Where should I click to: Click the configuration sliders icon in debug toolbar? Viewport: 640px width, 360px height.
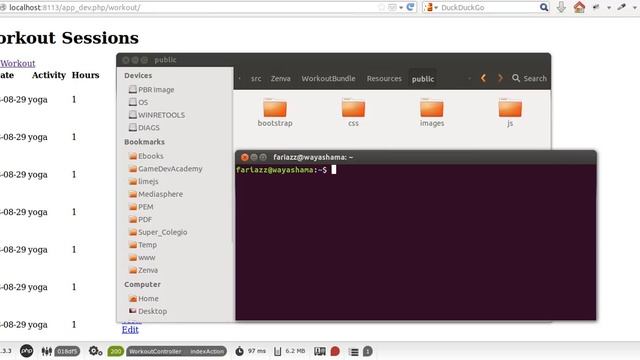(x=47, y=351)
